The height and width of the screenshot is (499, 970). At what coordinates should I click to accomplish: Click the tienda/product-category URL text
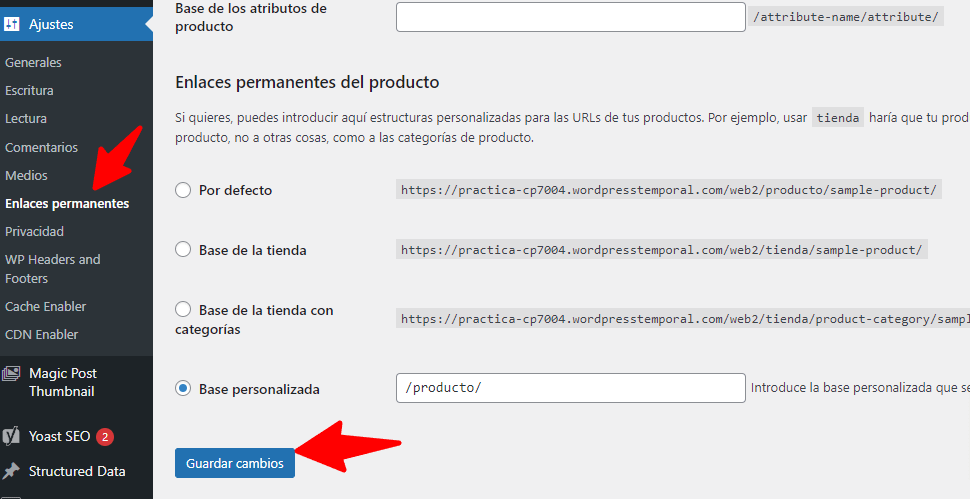click(683, 319)
